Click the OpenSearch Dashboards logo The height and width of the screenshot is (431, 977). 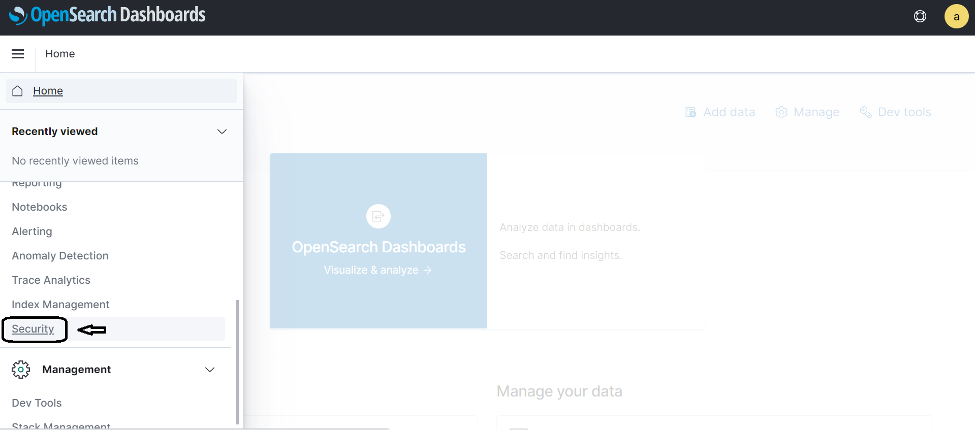tap(107, 15)
